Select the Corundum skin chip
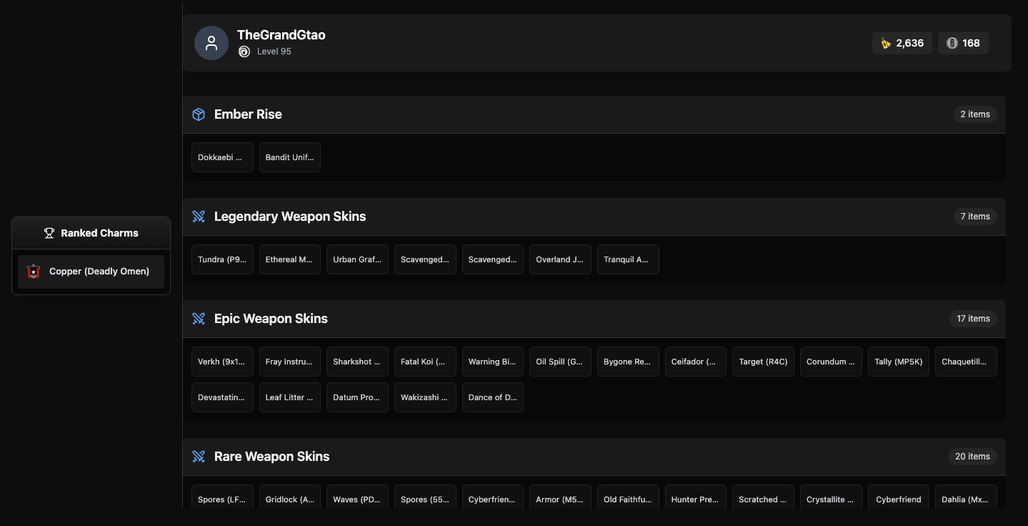This screenshot has height=526, width=1028. click(x=831, y=361)
